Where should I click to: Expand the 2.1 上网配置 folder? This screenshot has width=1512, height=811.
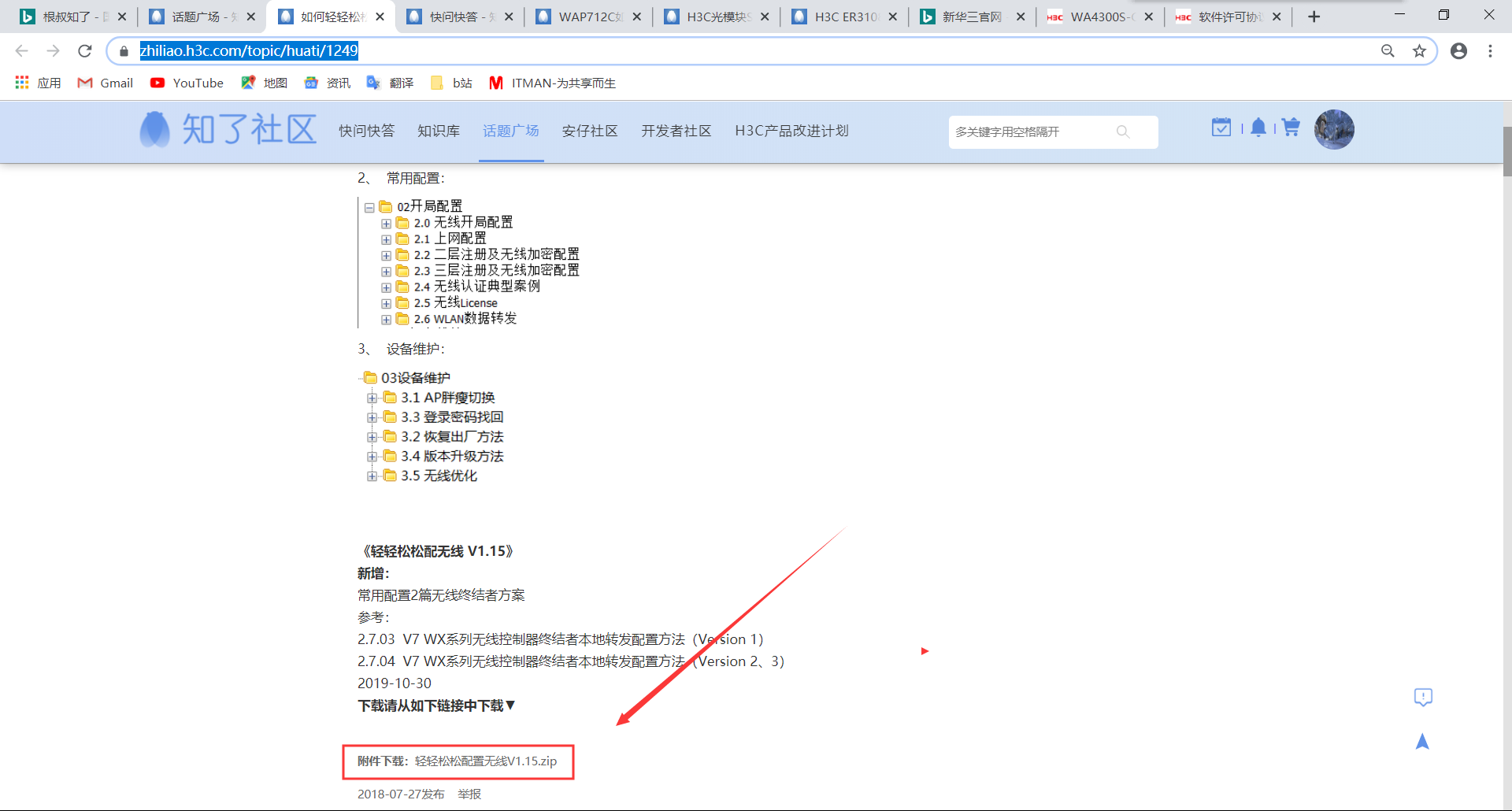tap(386, 239)
